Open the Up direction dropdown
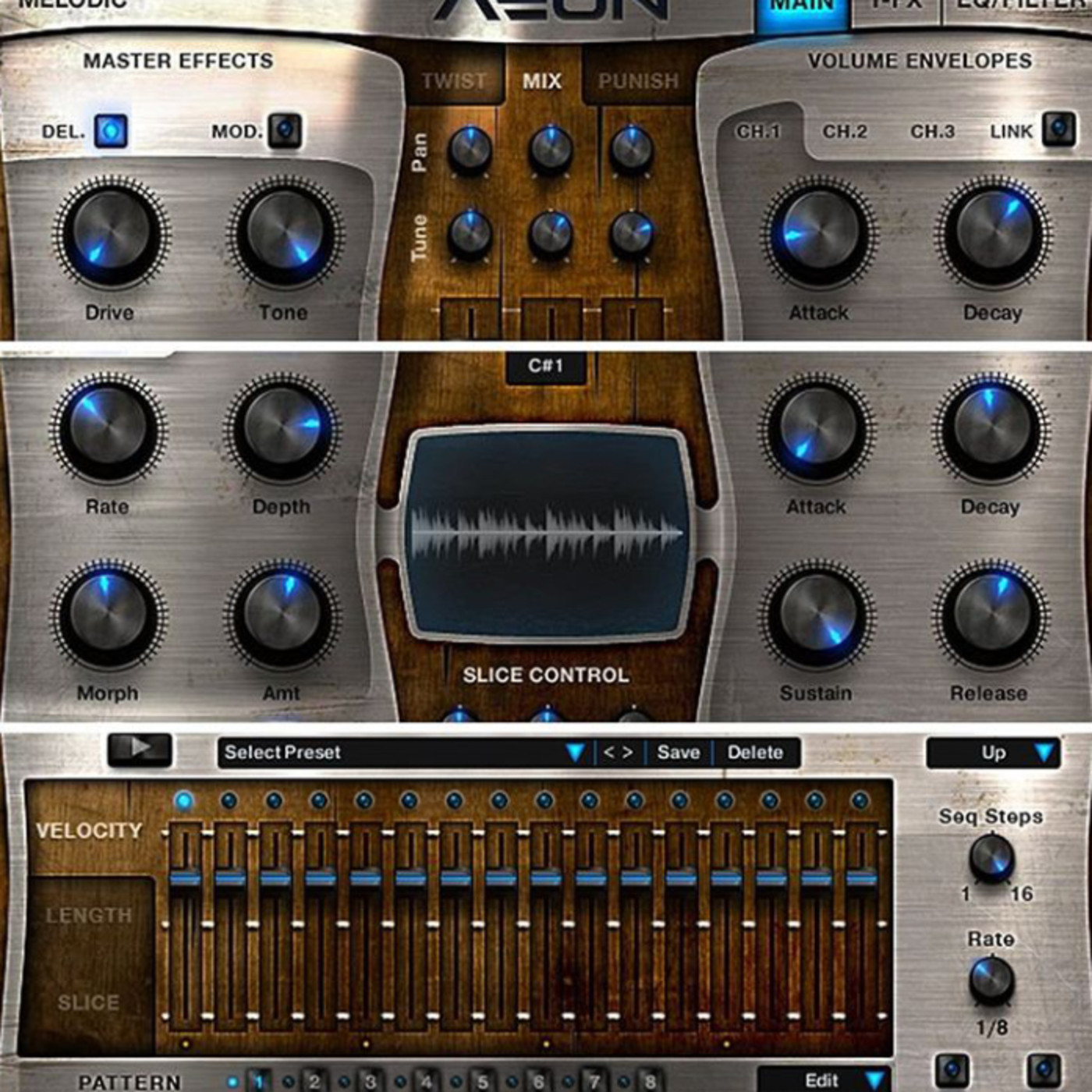Viewport: 1092px width, 1092px height. click(993, 753)
